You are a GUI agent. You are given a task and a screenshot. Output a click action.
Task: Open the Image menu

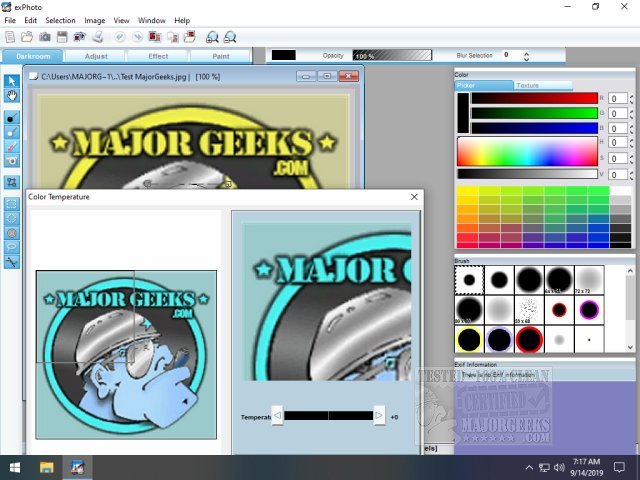95,20
